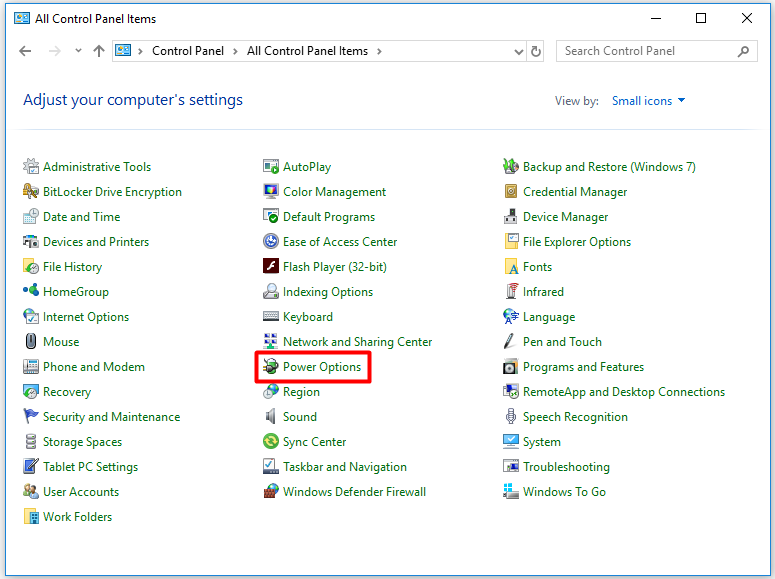The height and width of the screenshot is (579, 775).
Task: Open Pen and Touch link
Action: [x=562, y=342]
